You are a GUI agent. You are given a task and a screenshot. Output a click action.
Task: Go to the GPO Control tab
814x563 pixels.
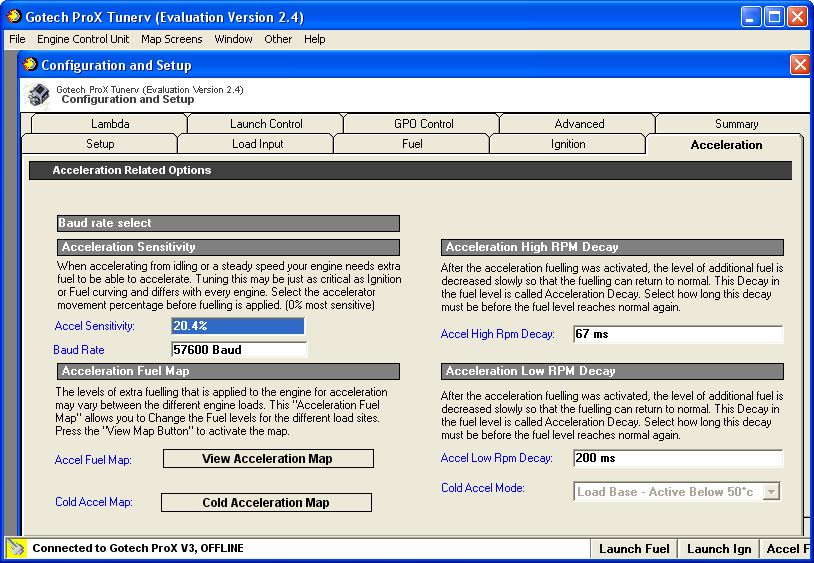tap(423, 124)
